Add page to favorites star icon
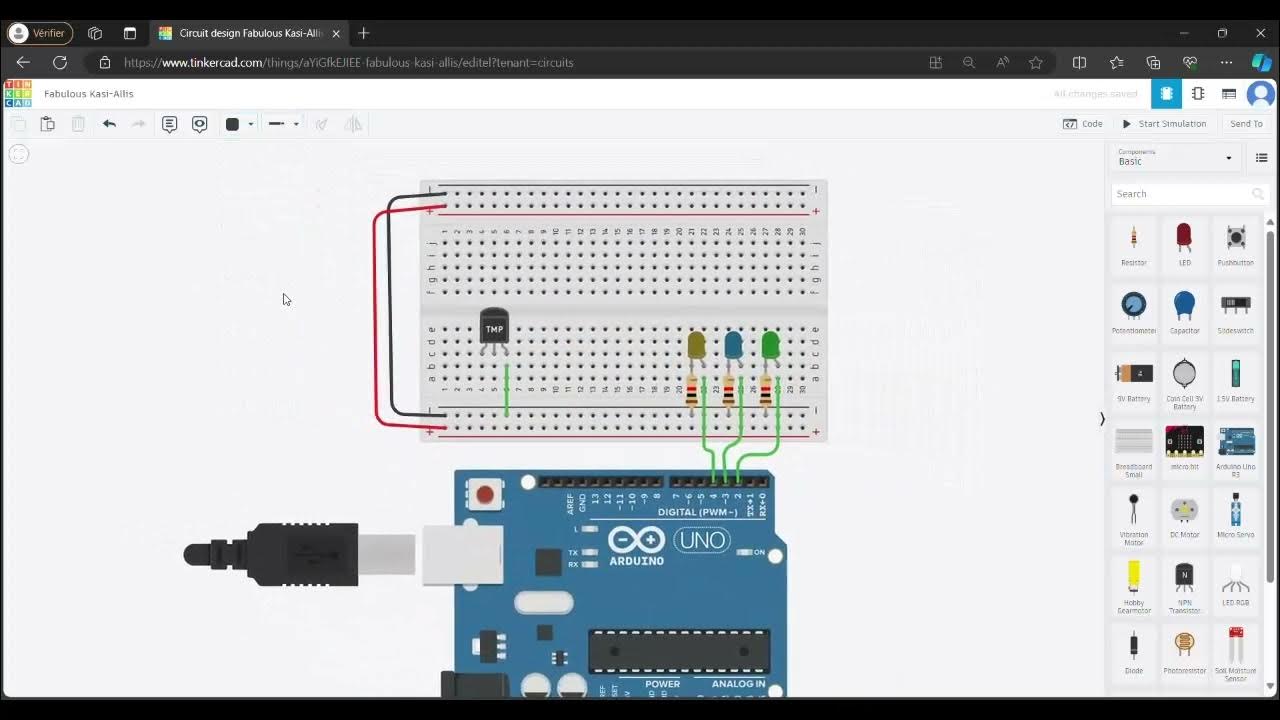The height and width of the screenshot is (720, 1280). (x=1036, y=62)
